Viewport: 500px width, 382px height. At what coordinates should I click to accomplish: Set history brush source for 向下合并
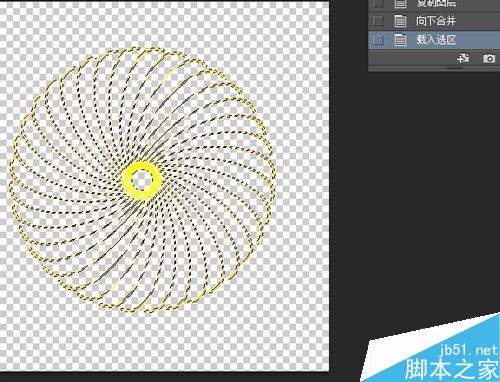(378, 21)
